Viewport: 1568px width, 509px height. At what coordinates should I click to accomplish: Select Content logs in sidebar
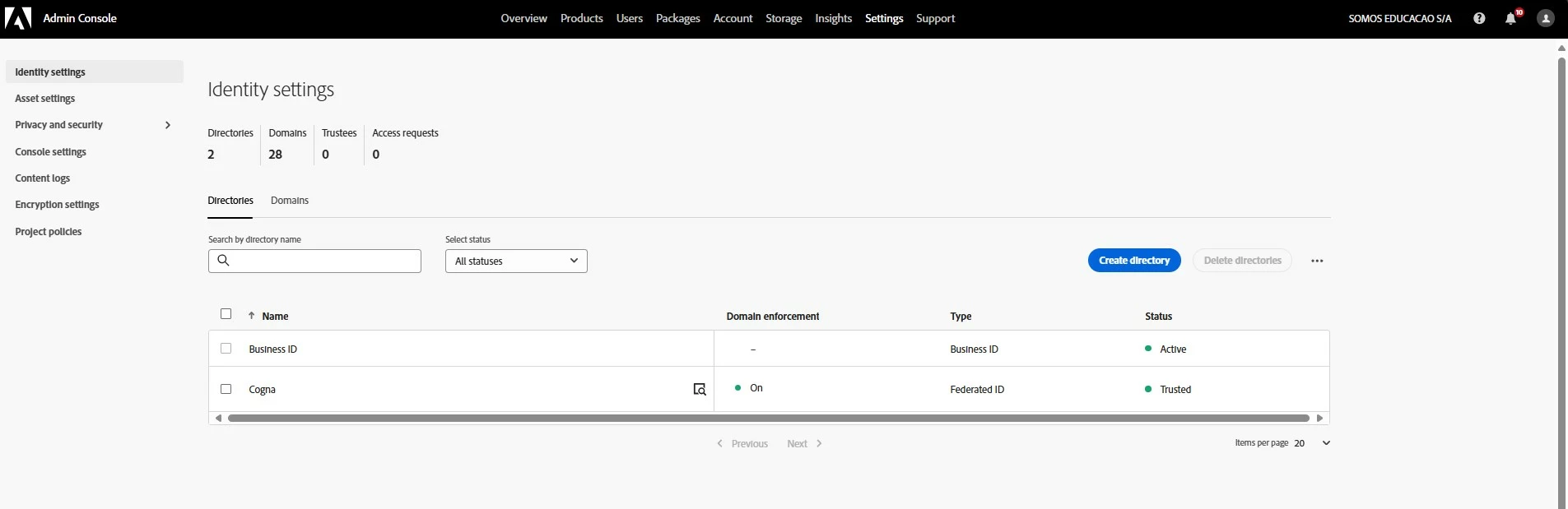tap(43, 178)
